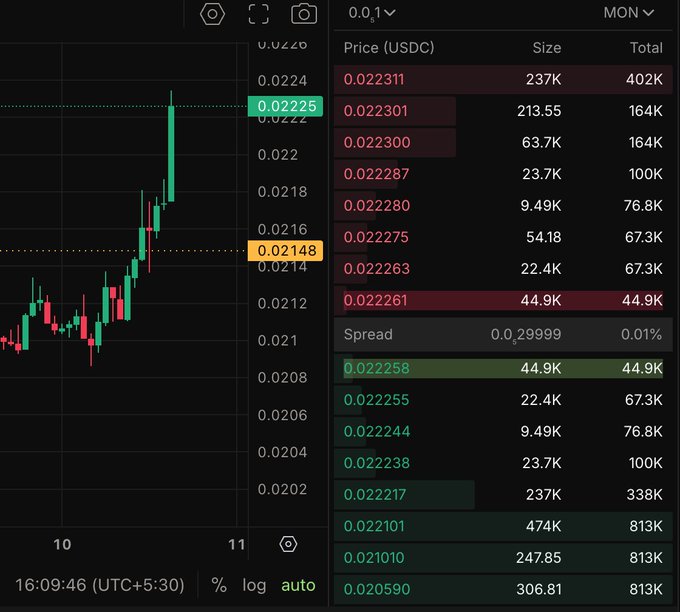Toggle percent scale mode
Viewport: 680px width, 612px height.
click(219, 585)
